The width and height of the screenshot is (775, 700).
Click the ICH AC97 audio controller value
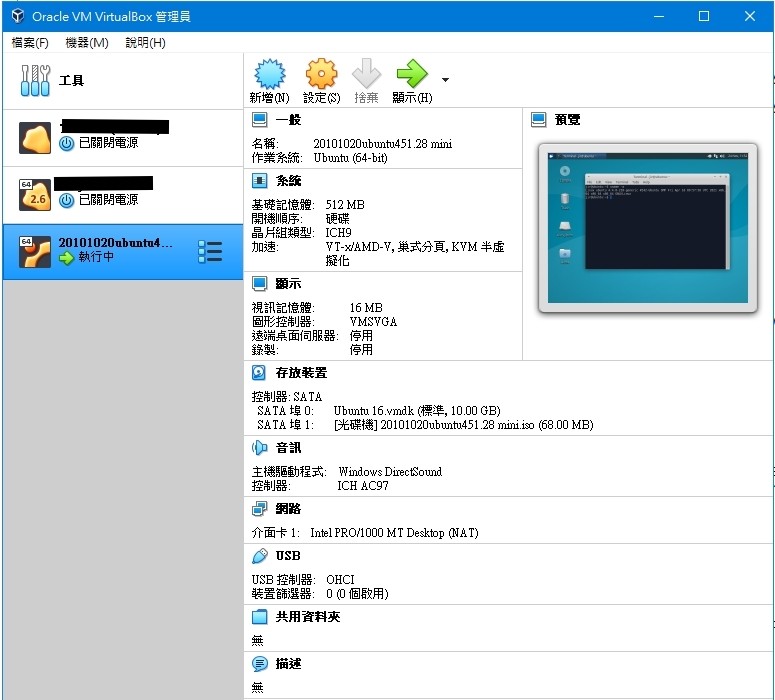[363, 486]
